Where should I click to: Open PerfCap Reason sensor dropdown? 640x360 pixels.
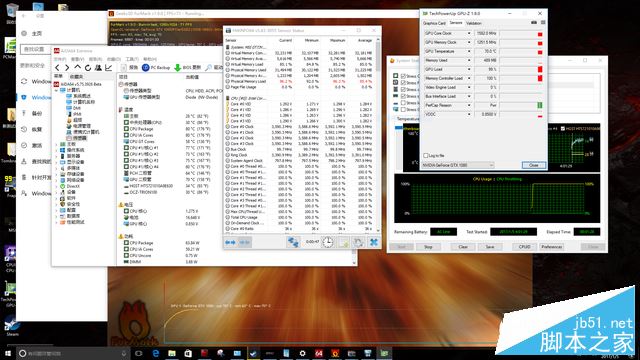pyautogui.click(x=469, y=105)
